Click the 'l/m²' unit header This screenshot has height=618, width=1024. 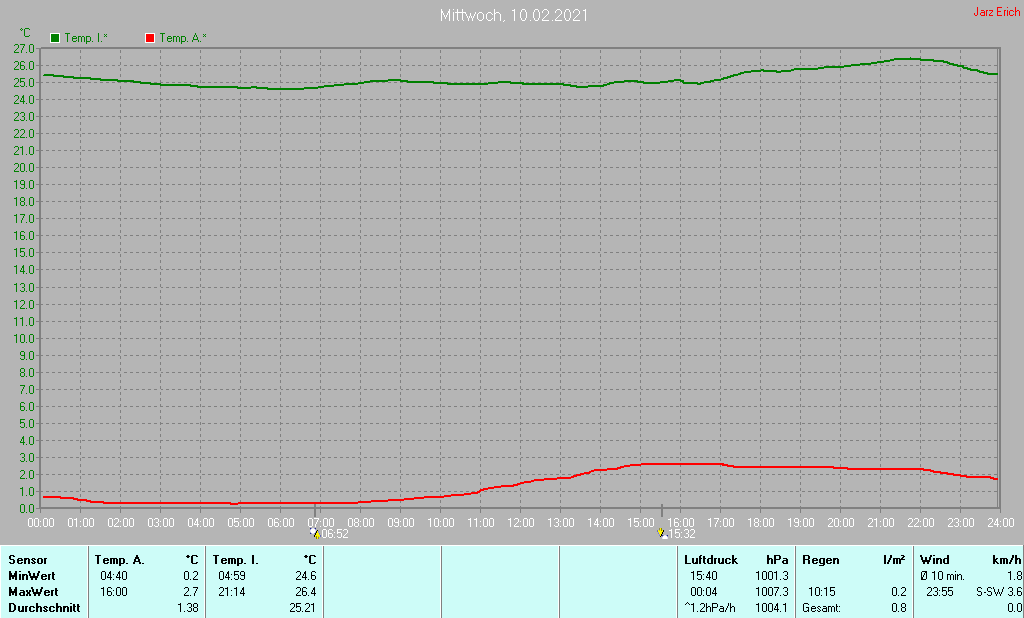click(x=894, y=560)
